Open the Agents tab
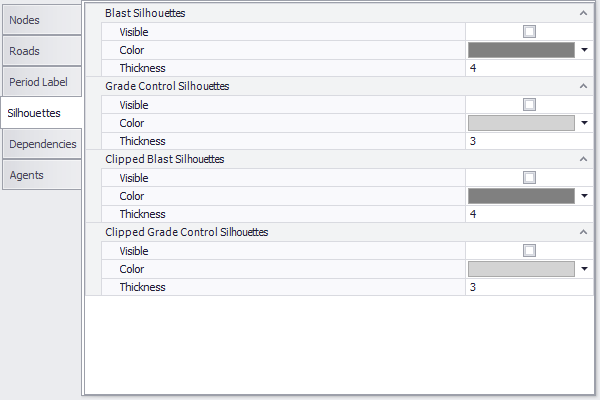The width and height of the screenshot is (600, 400). click(x=40, y=175)
